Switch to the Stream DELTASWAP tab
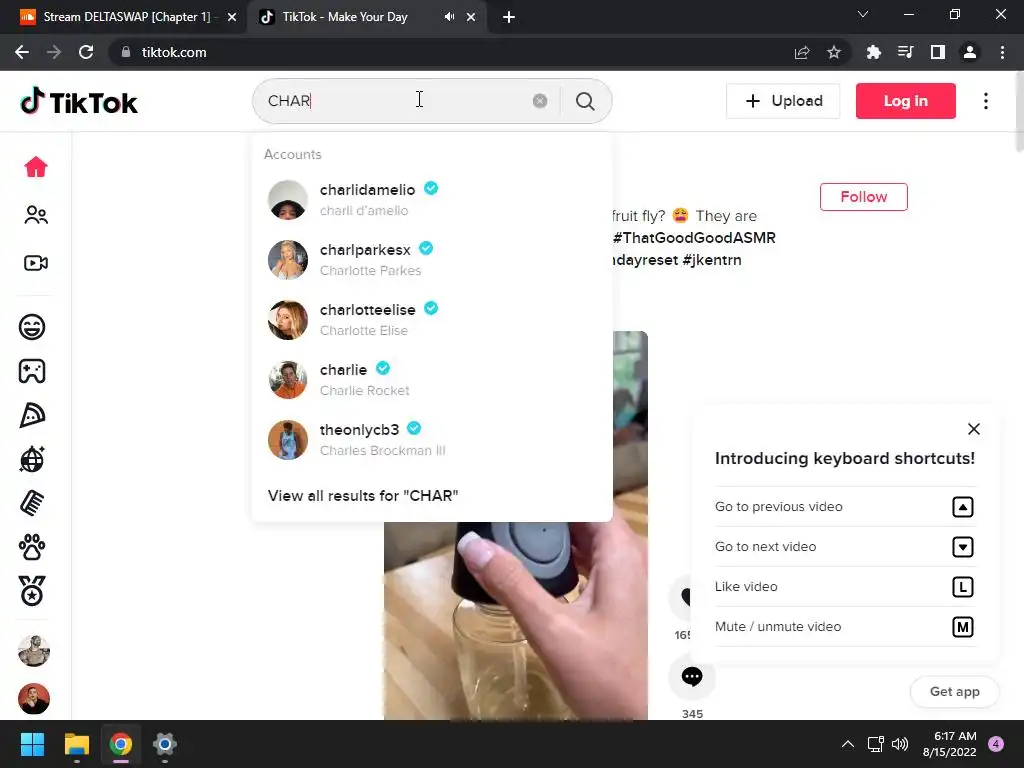 (x=124, y=17)
